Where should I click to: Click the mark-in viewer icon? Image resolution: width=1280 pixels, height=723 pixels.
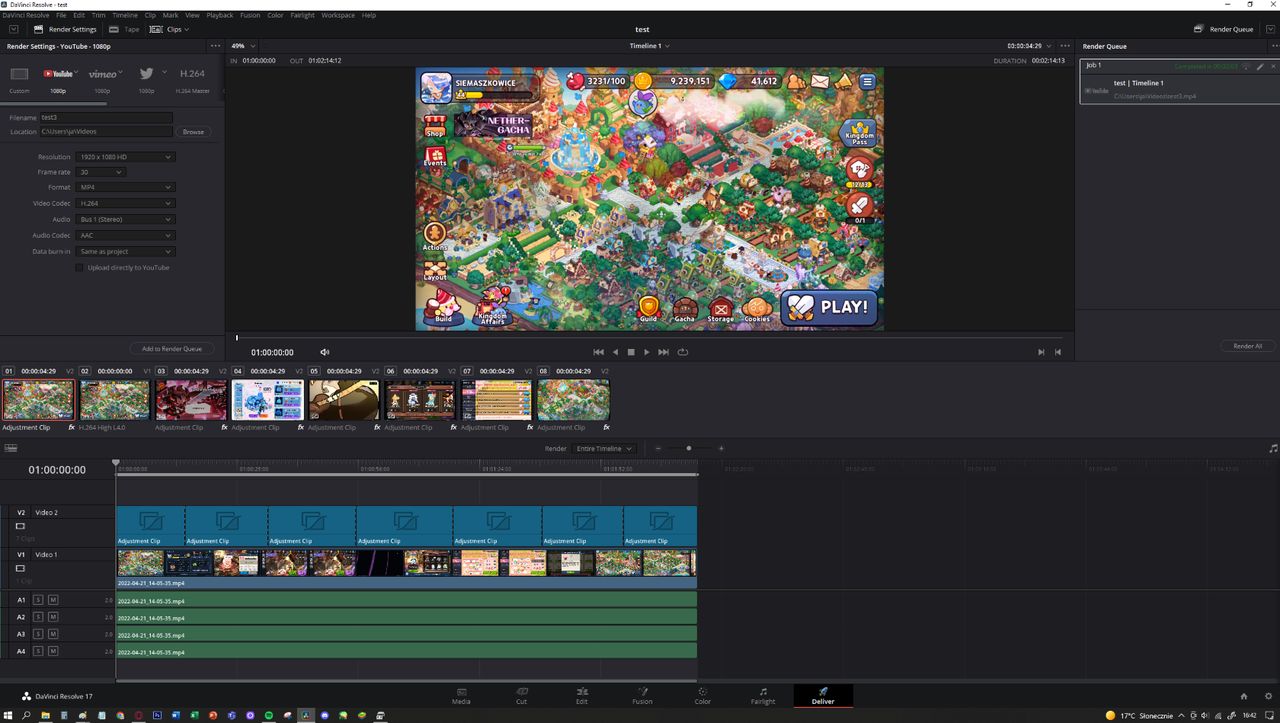pyautogui.click(x=1041, y=352)
